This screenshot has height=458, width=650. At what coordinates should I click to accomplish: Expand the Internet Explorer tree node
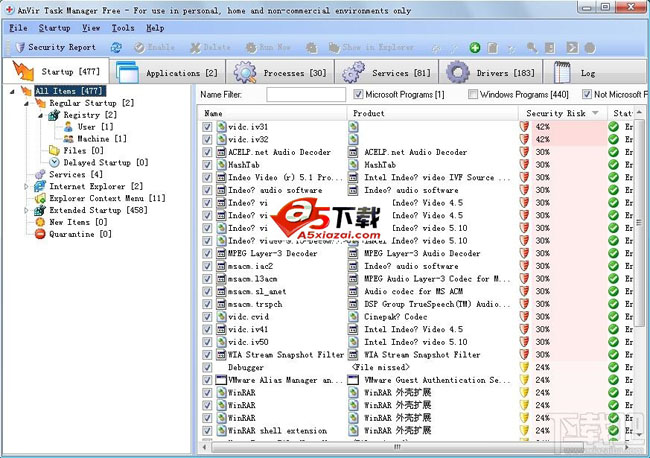26,187
